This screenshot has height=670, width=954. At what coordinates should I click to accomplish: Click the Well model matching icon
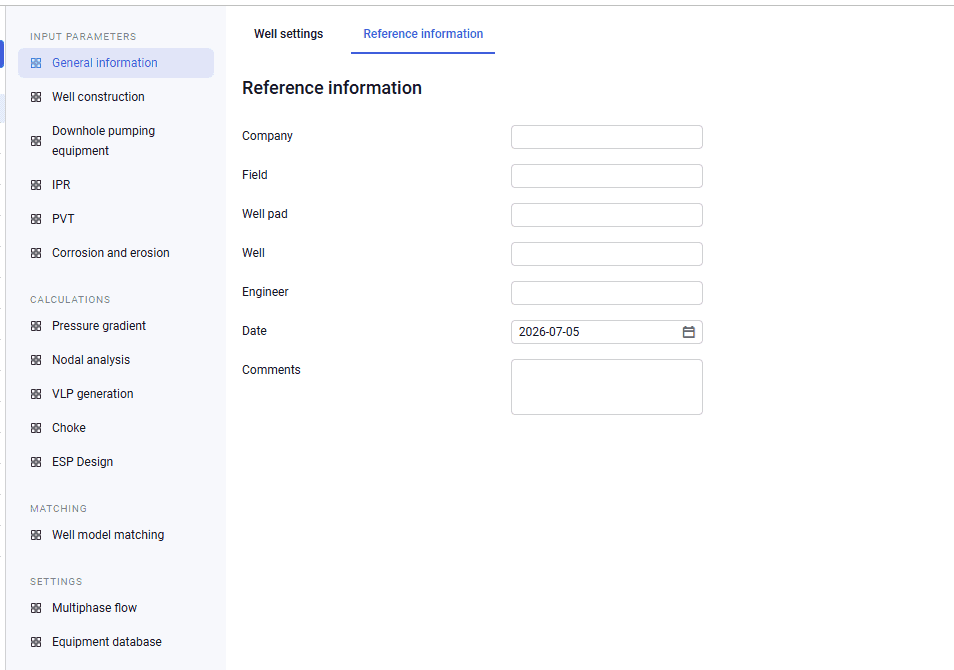pos(36,536)
